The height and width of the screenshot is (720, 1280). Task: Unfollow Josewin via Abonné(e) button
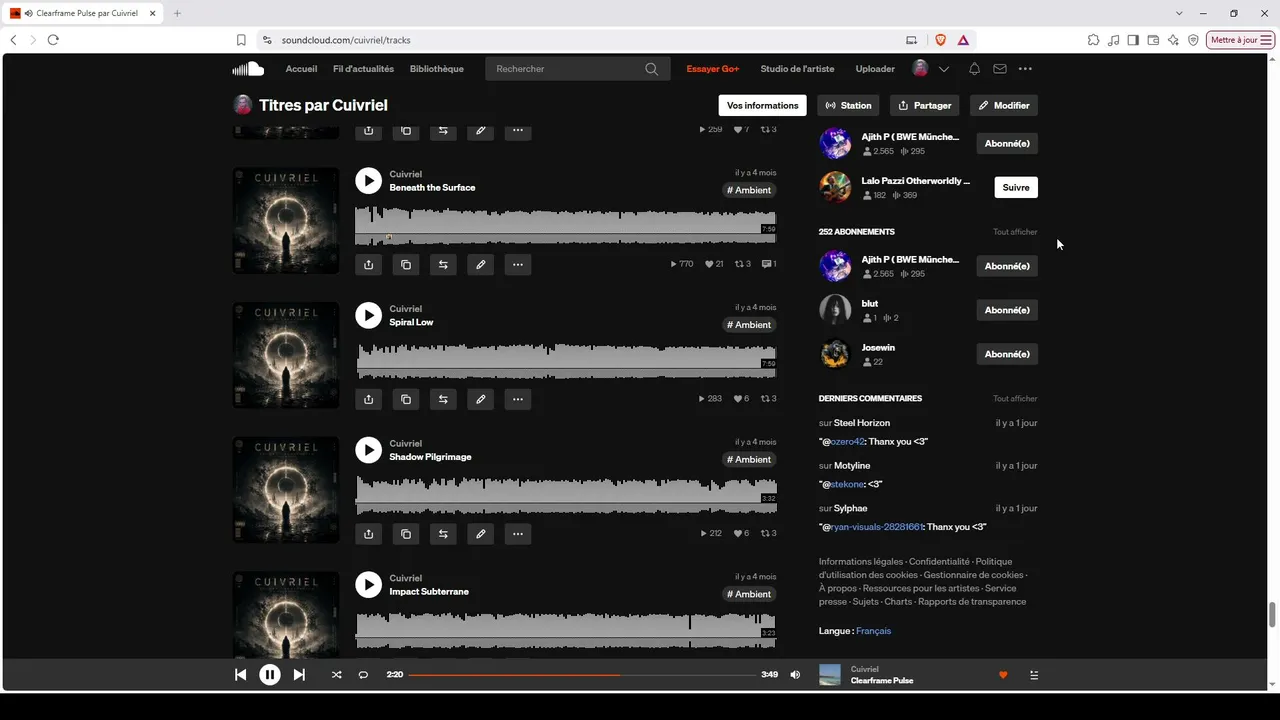tap(1007, 354)
